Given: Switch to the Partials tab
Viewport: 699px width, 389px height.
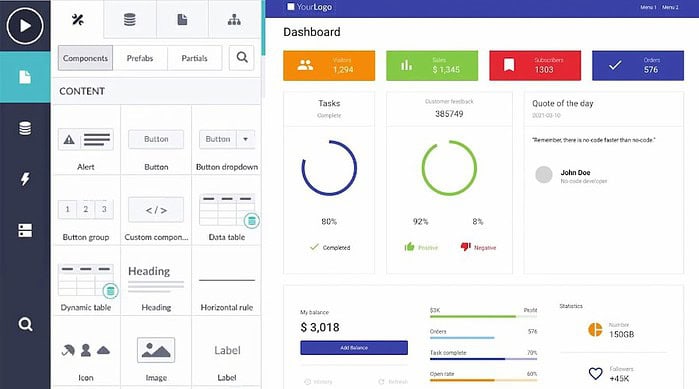Looking at the screenshot, I should 194,58.
